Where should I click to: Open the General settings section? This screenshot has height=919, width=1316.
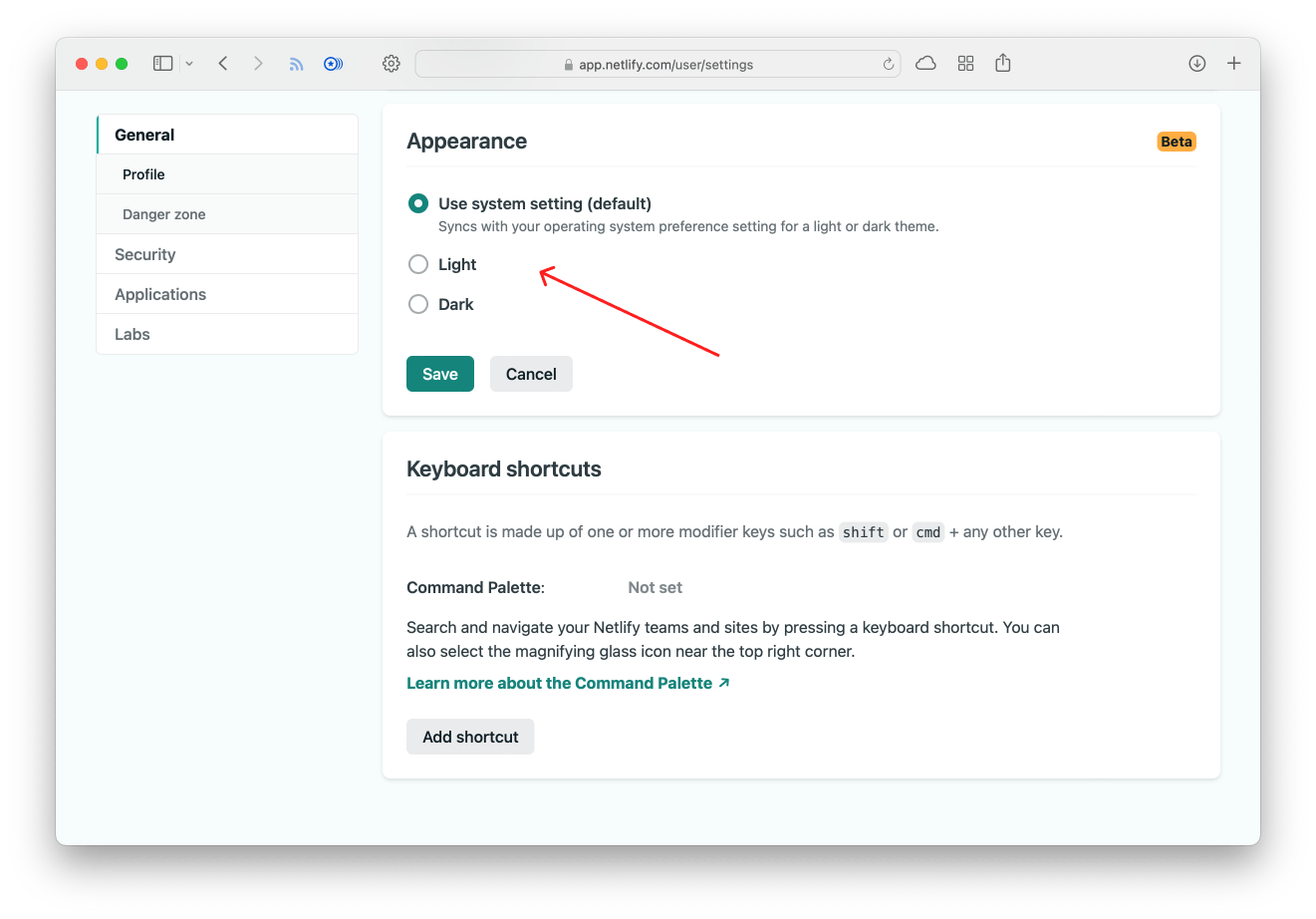coord(227,135)
